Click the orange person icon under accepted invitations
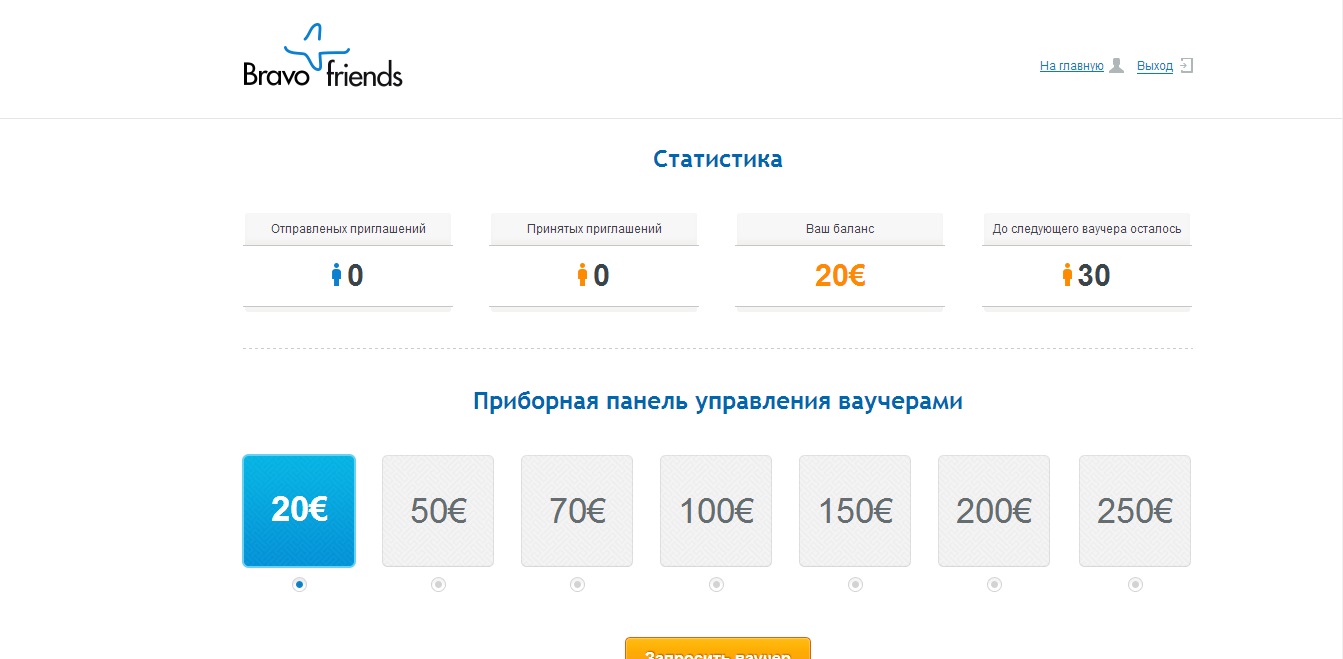Screen dimensions: 1343x659 point(582,275)
